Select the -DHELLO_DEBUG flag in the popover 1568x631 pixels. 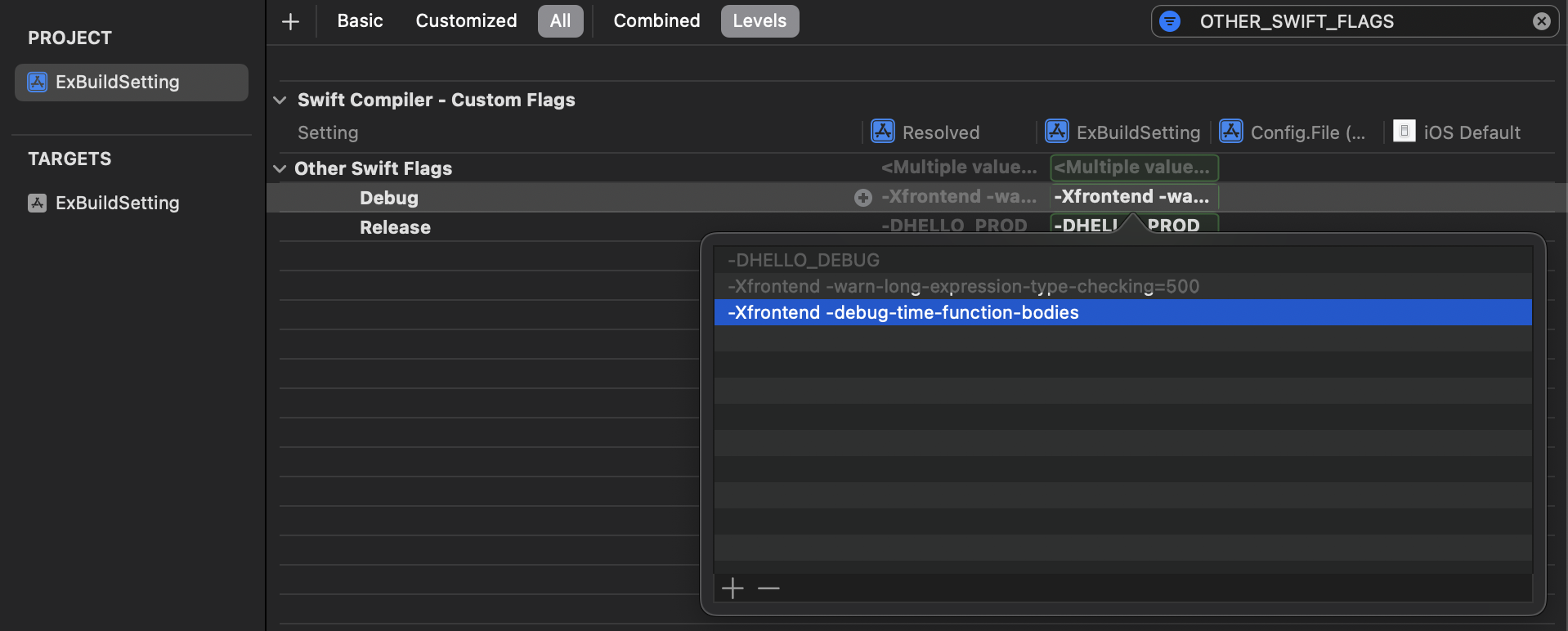click(x=1122, y=260)
